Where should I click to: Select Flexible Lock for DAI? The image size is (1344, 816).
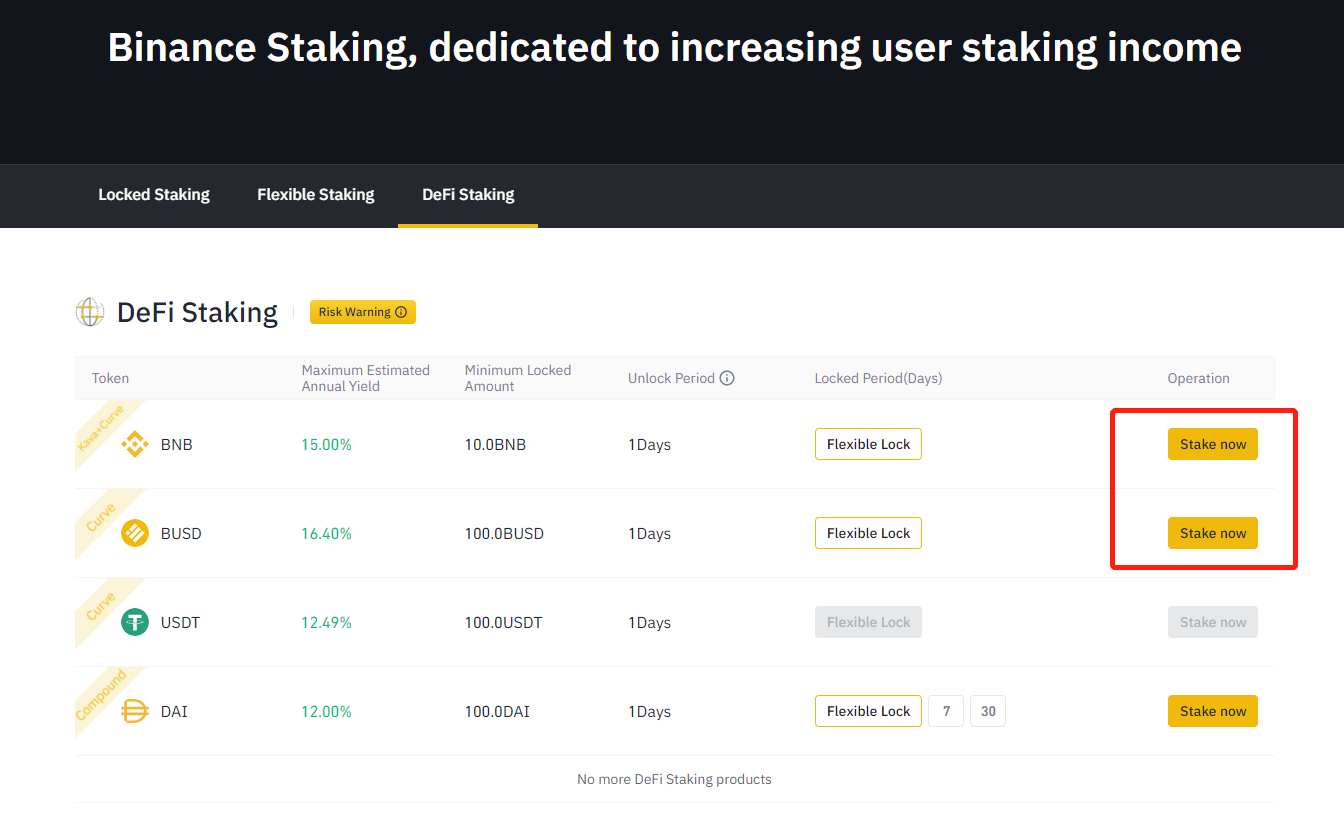tap(868, 711)
